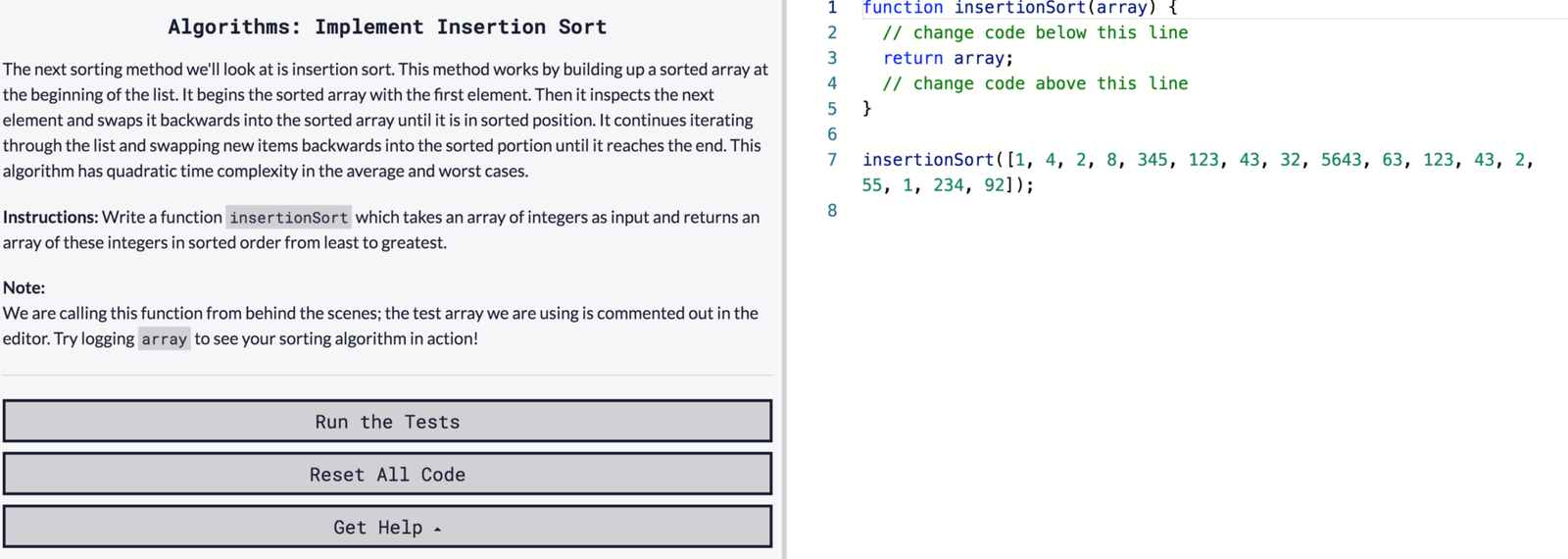Click the "Algorithms: Implement Insertion Sort" heading
Image resolution: width=1568 pixels, height=559 pixels.
(x=387, y=27)
